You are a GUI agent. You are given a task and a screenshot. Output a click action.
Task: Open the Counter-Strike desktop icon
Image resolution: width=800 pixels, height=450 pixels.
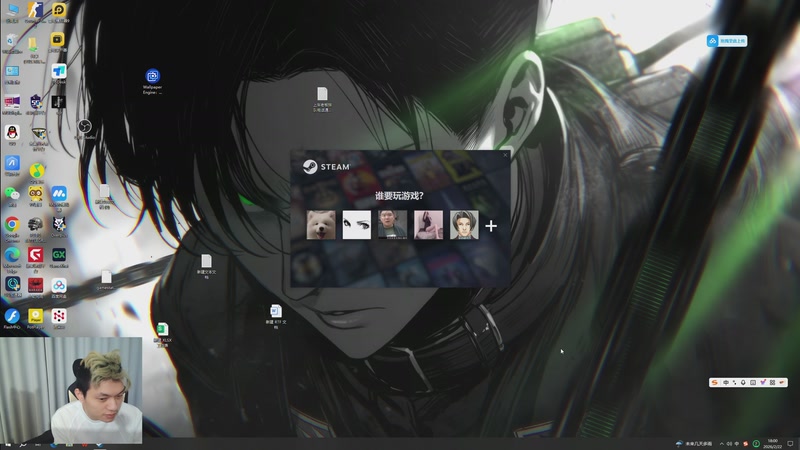click(35, 12)
